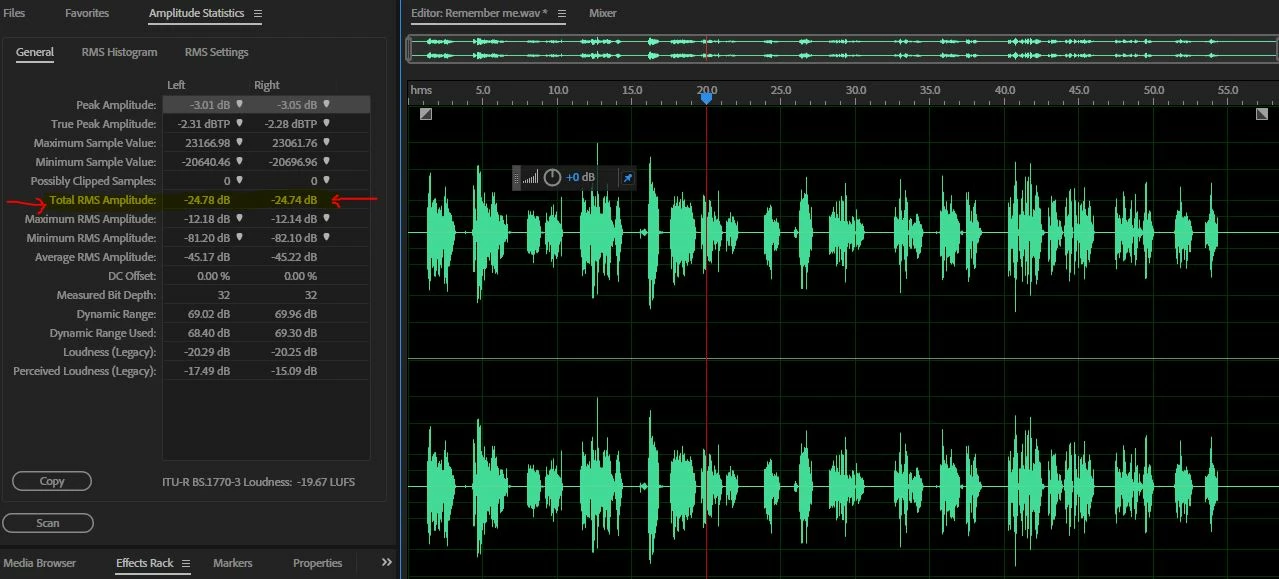This screenshot has height=579, width=1279.
Task: Open the Markers tab
Action: pos(232,563)
